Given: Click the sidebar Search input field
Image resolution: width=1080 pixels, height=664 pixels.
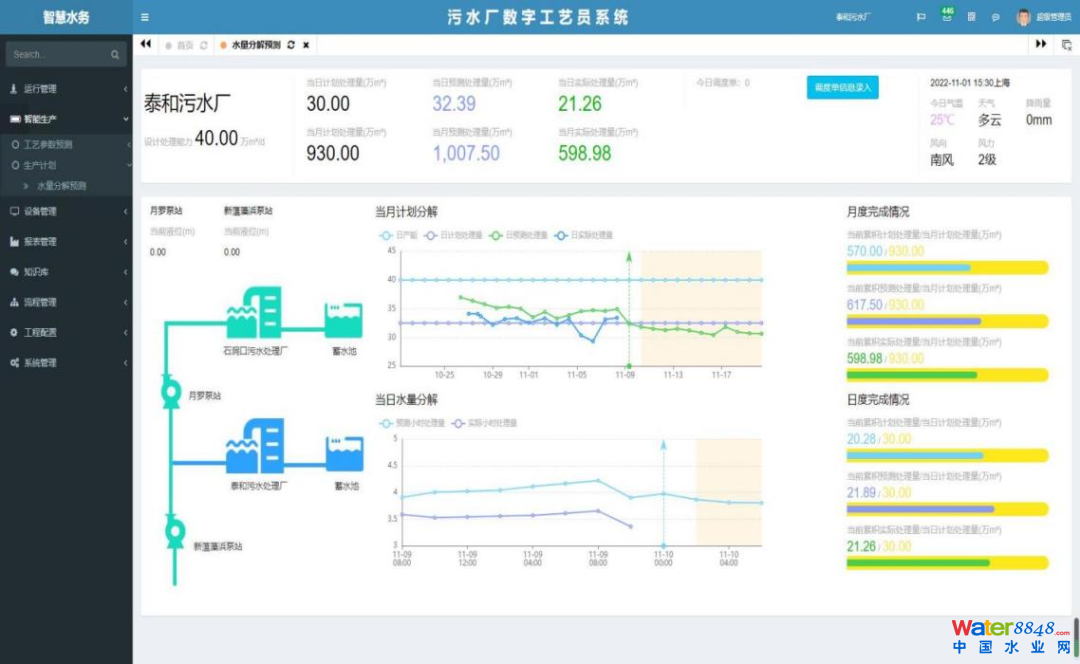Looking at the screenshot, I should pyautogui.click(x=58, y=54).
